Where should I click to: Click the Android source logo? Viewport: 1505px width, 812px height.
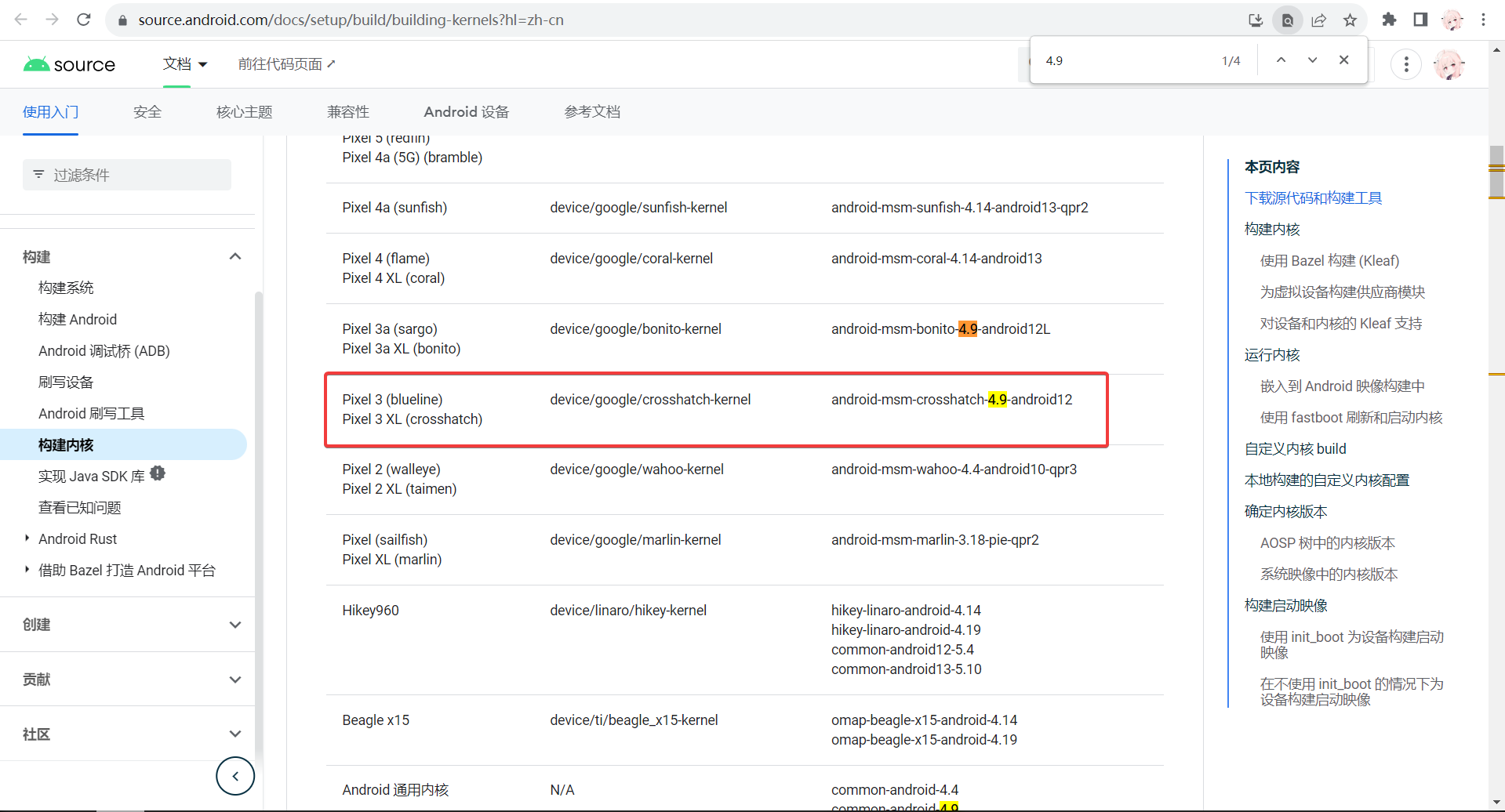pyautogui.click(x=70, y=64)
